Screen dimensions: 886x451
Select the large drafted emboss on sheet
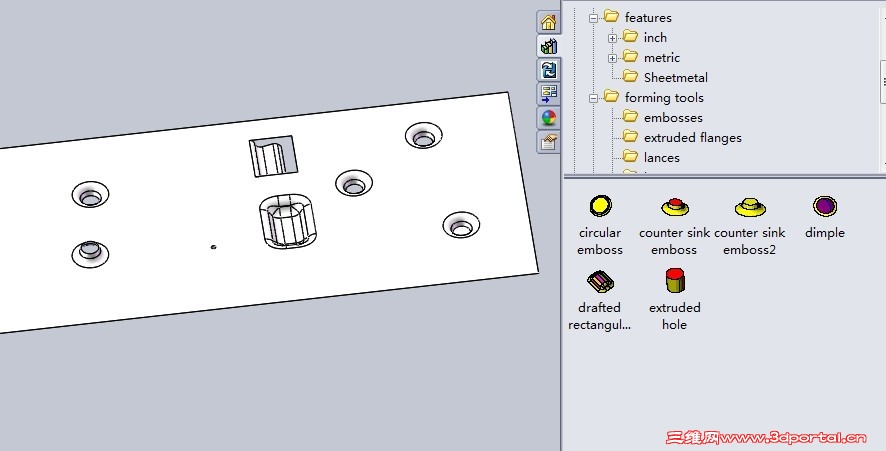point(288,221)
